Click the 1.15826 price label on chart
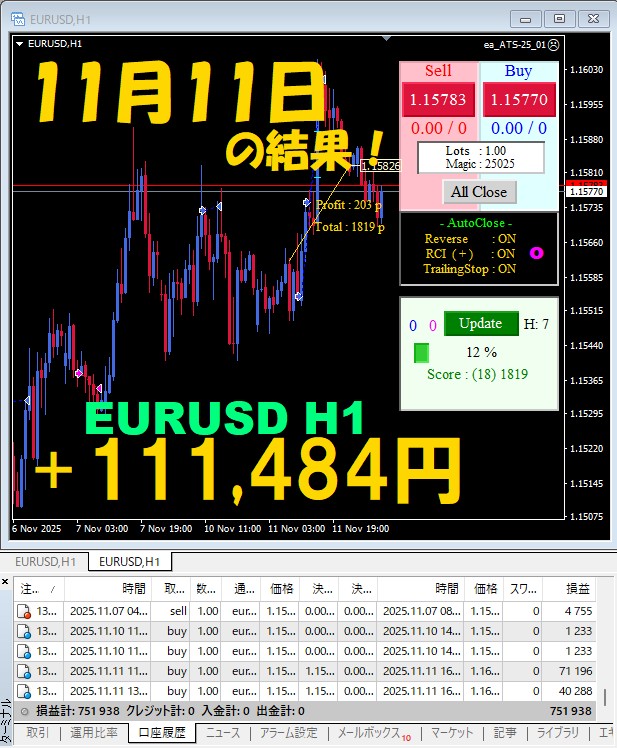Image resolution: width=617 pixels, height=748 pixels. 380,166
